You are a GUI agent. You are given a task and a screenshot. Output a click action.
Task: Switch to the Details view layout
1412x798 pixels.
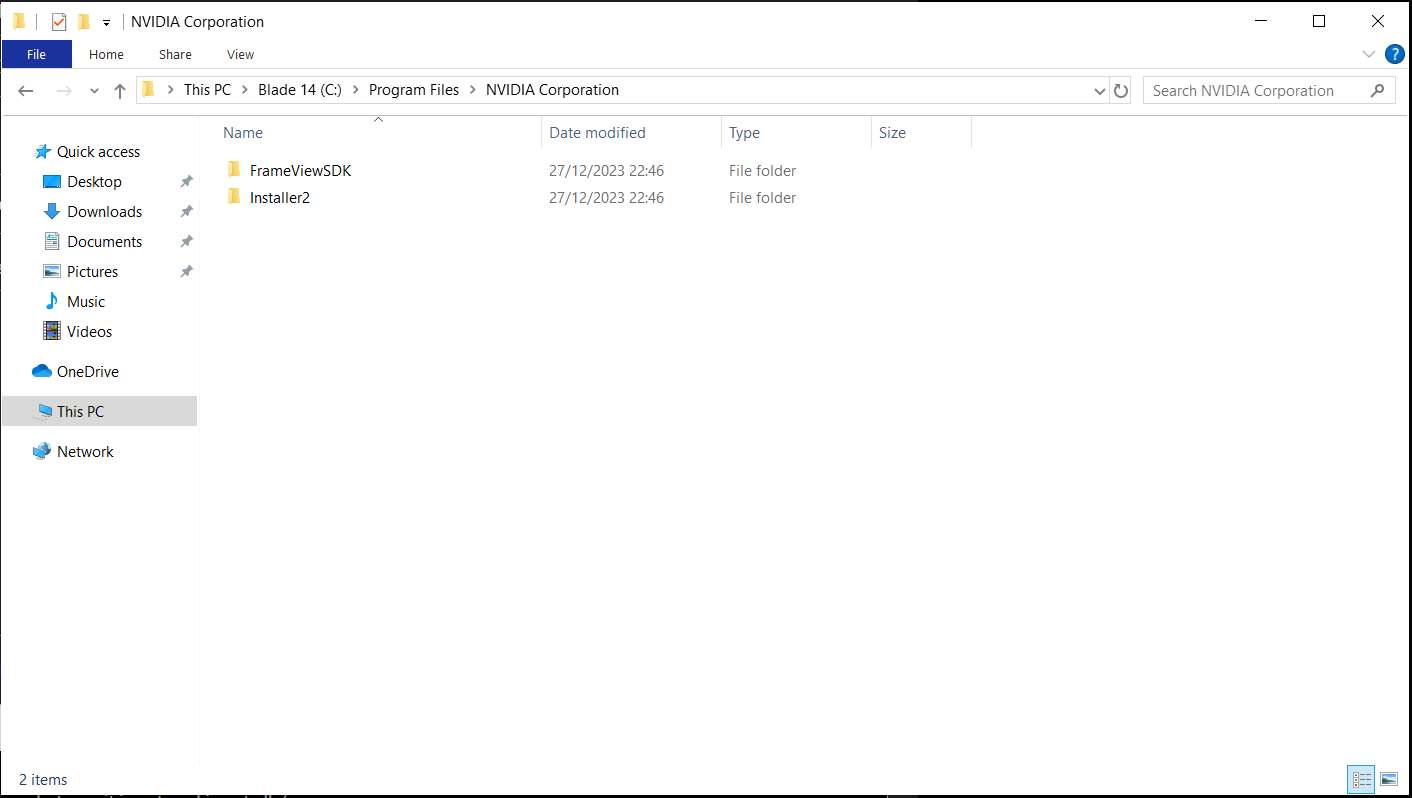coord(1361,779)
